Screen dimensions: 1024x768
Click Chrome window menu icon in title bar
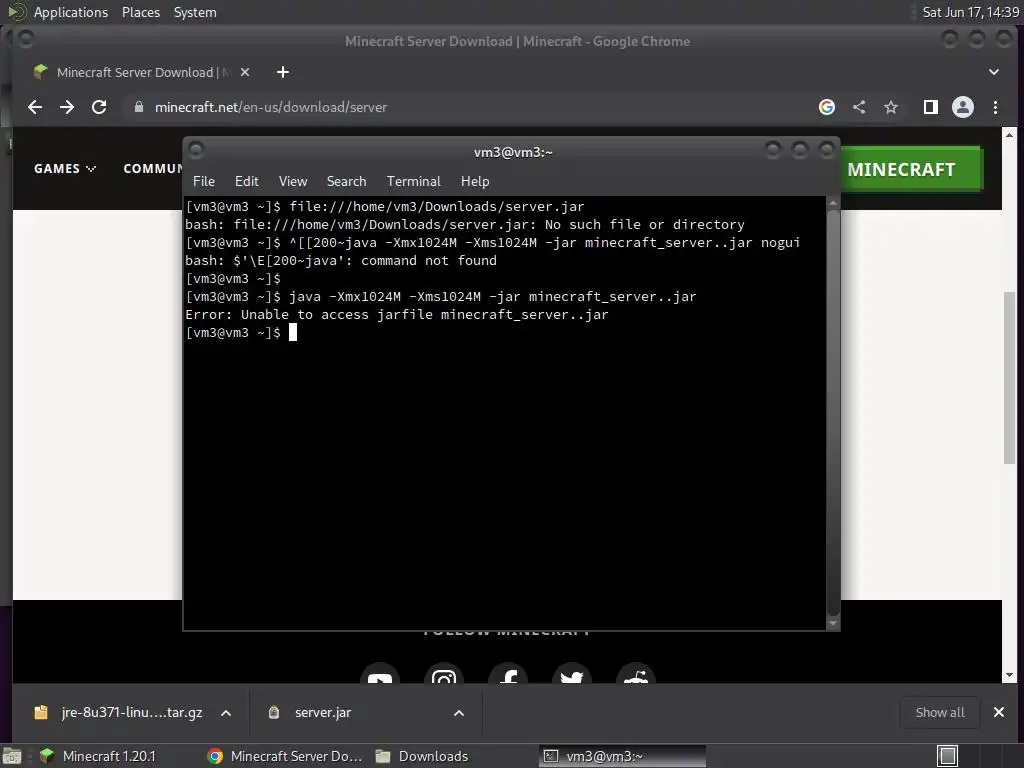[26, 40]
